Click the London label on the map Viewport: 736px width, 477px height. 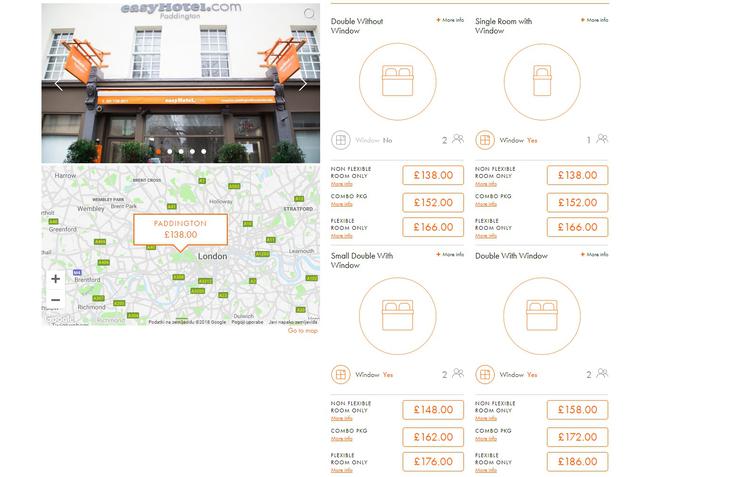pyautogui.click(x=212, y=256)
